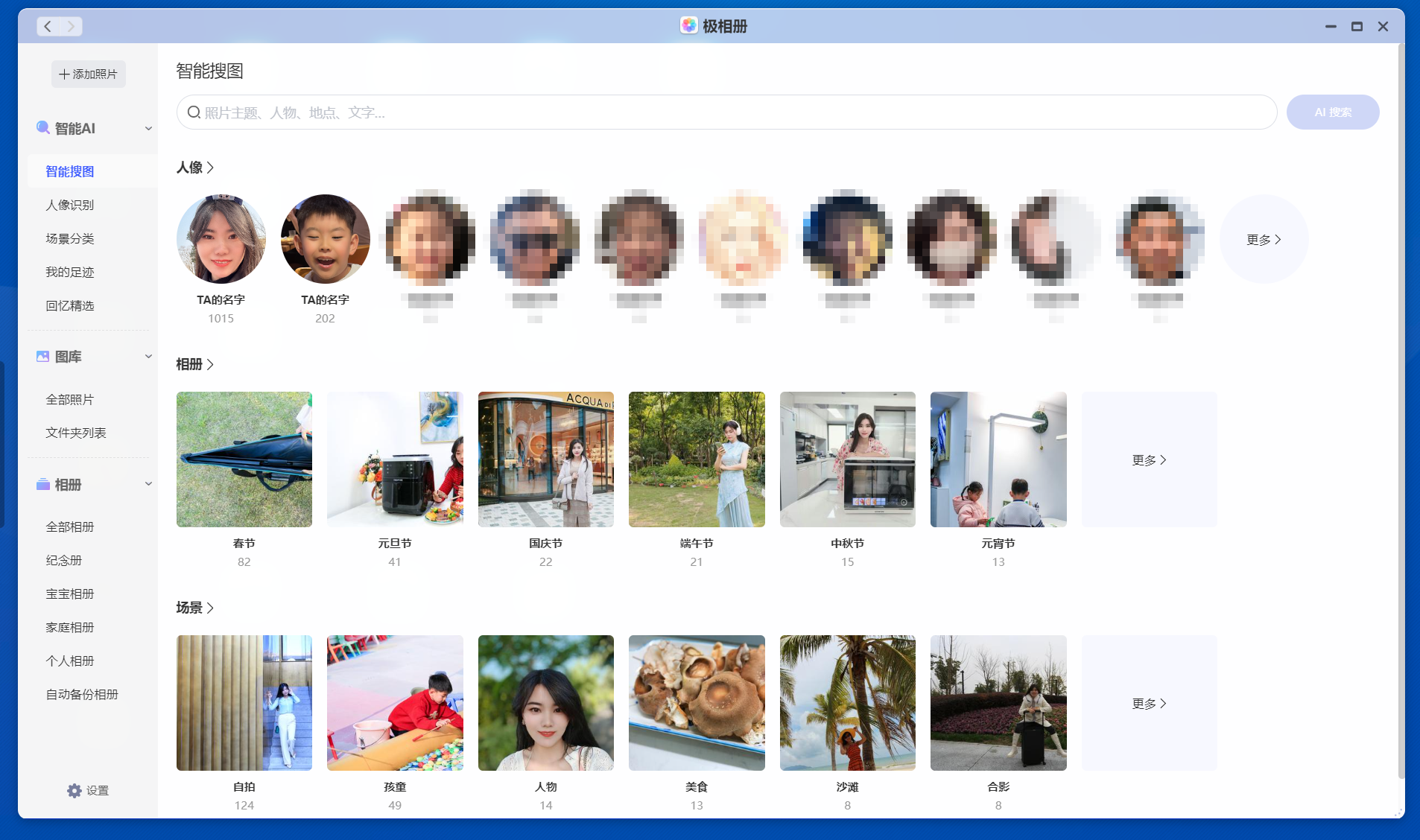Select 场景分类 scene classification
The width and height of the screenshot is (1420, 840).
(70, 238)
